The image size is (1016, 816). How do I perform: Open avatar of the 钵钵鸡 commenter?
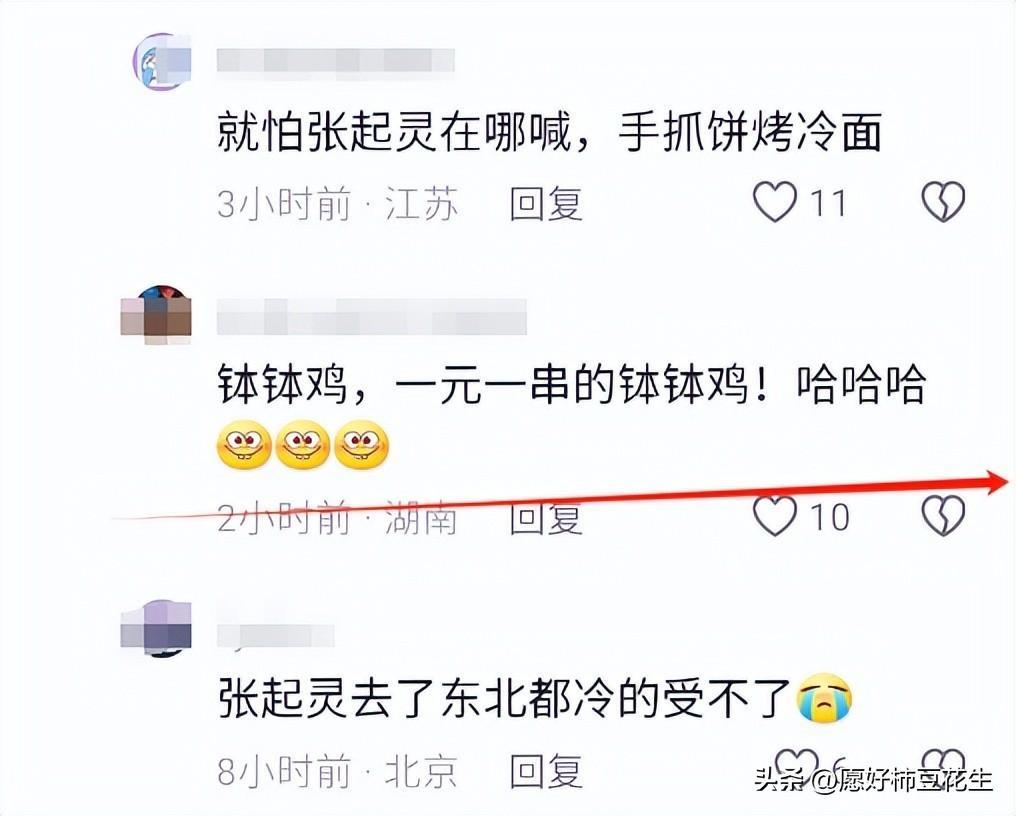tap(156, 314)
